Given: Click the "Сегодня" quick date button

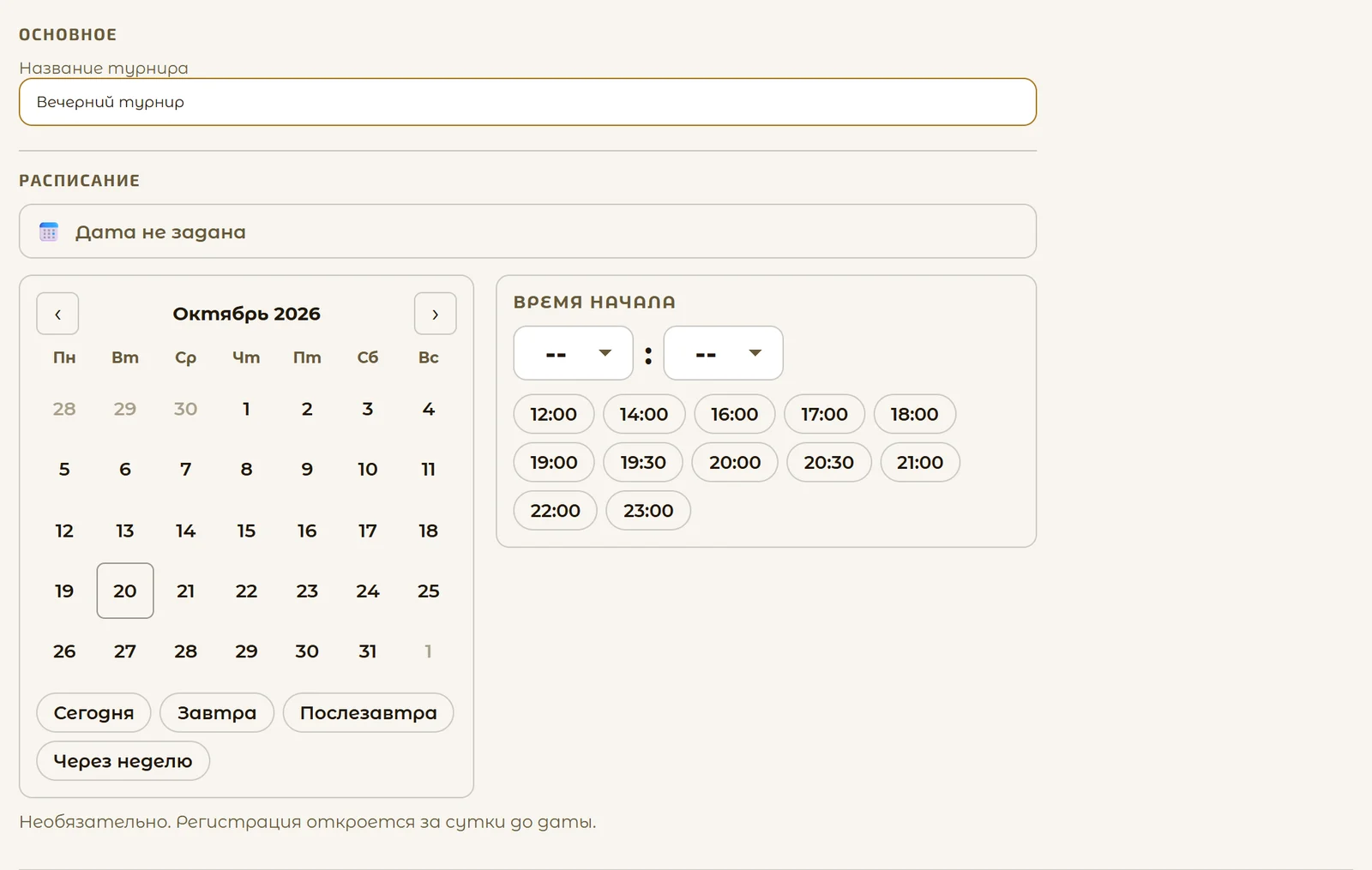Looking at the screenshot, I should point(93,712).
